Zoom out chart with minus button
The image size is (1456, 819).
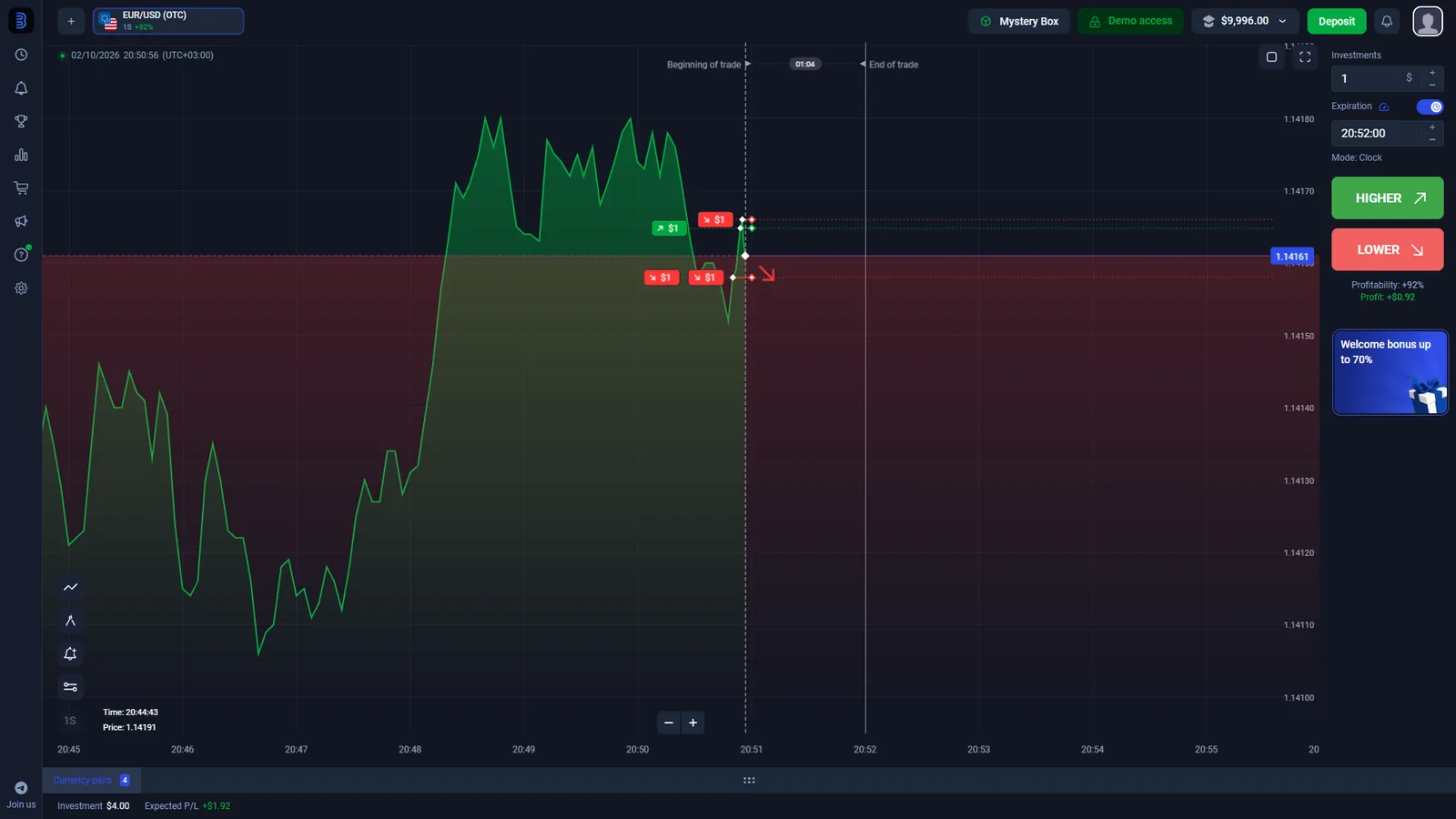[669, 723]
